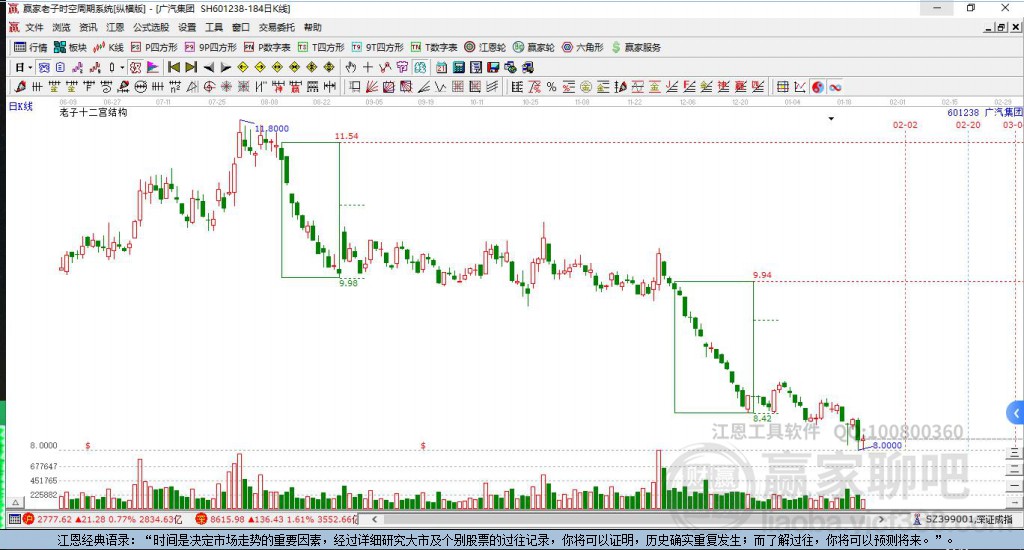Open the 工具 menu

214,27
